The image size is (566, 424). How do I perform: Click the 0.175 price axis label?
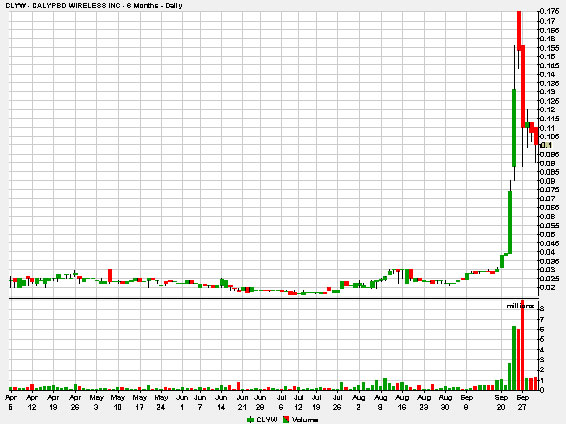(x=550, y=12)
